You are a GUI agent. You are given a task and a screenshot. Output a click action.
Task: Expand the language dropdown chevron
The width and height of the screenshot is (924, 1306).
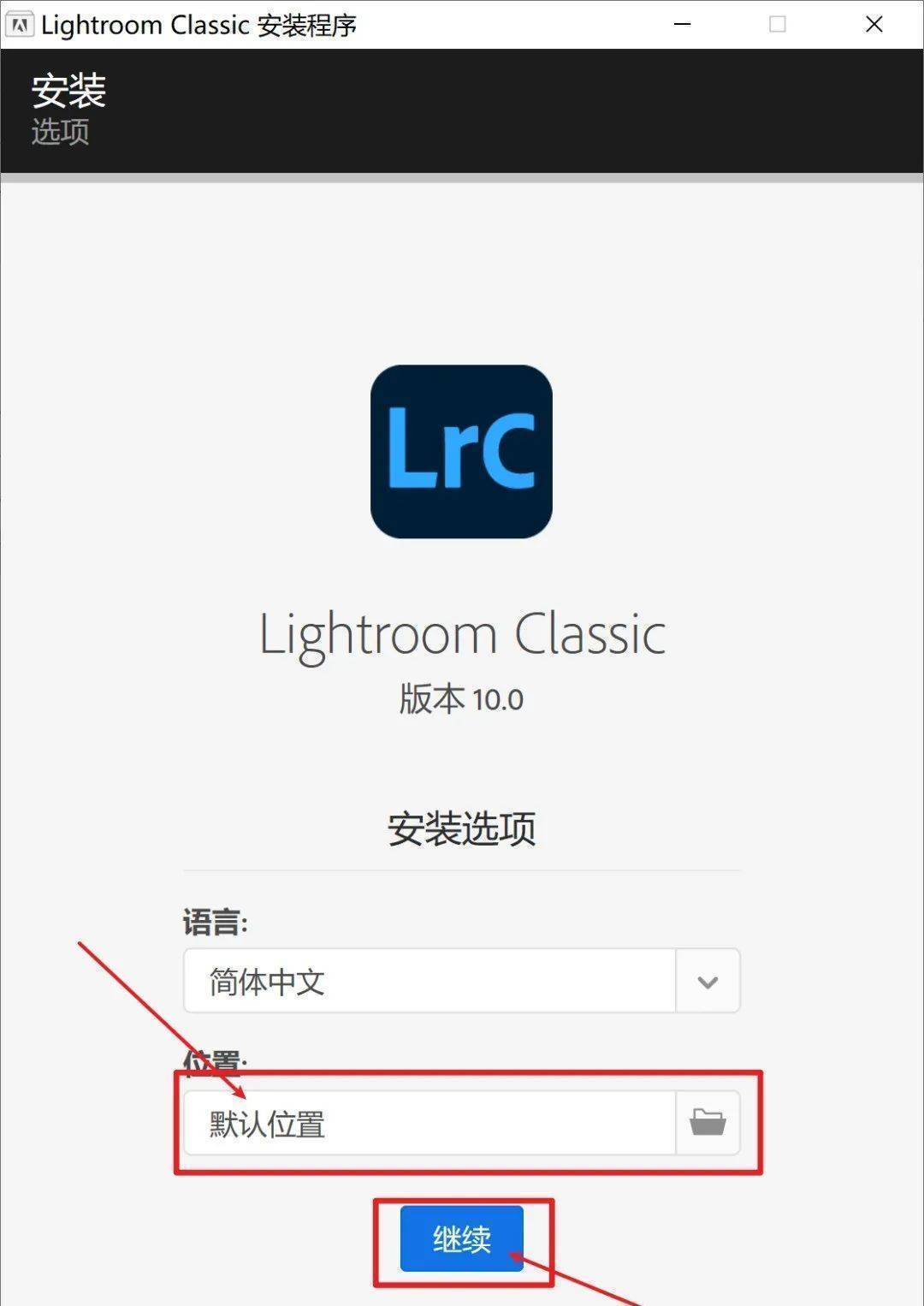[x=708, y=981]
